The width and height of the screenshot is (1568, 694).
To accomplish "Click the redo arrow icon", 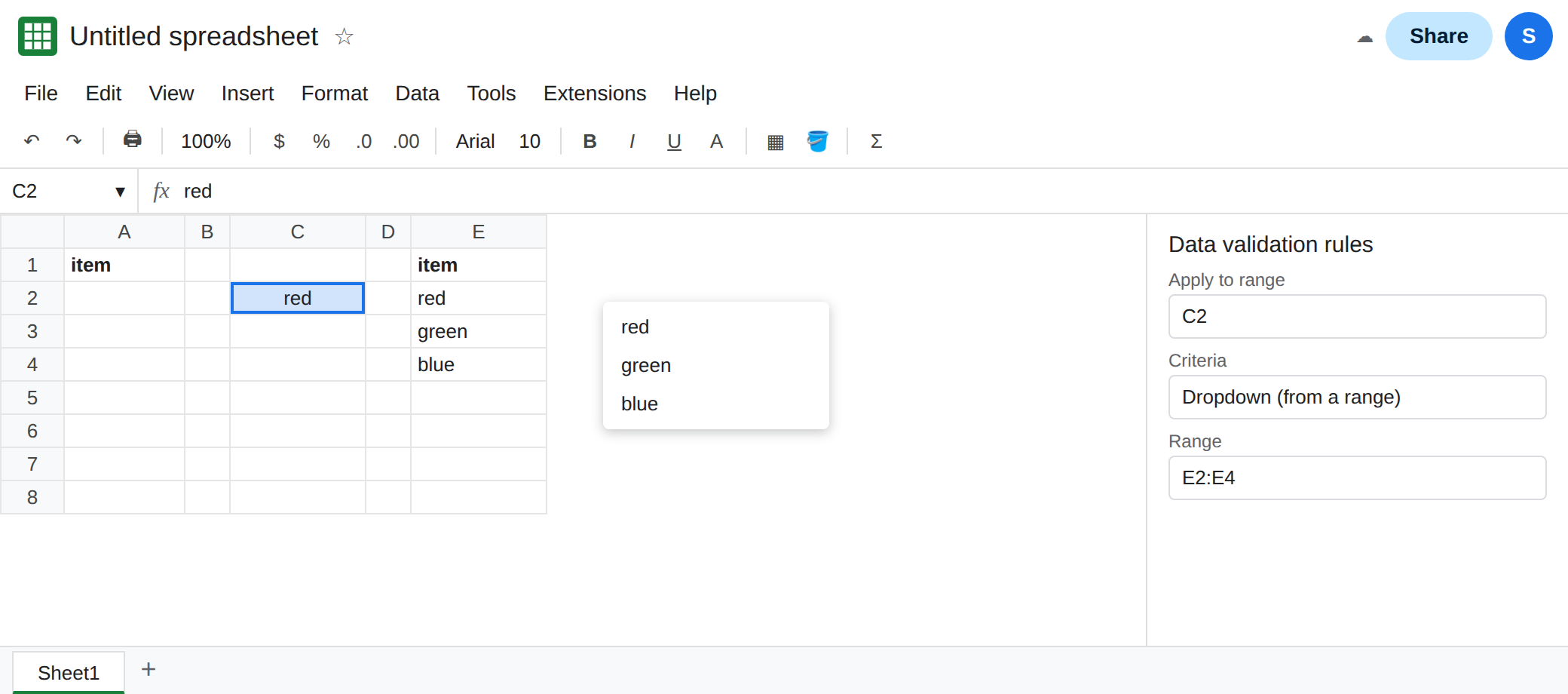I will pyautogui.click(x=74, y=141).
